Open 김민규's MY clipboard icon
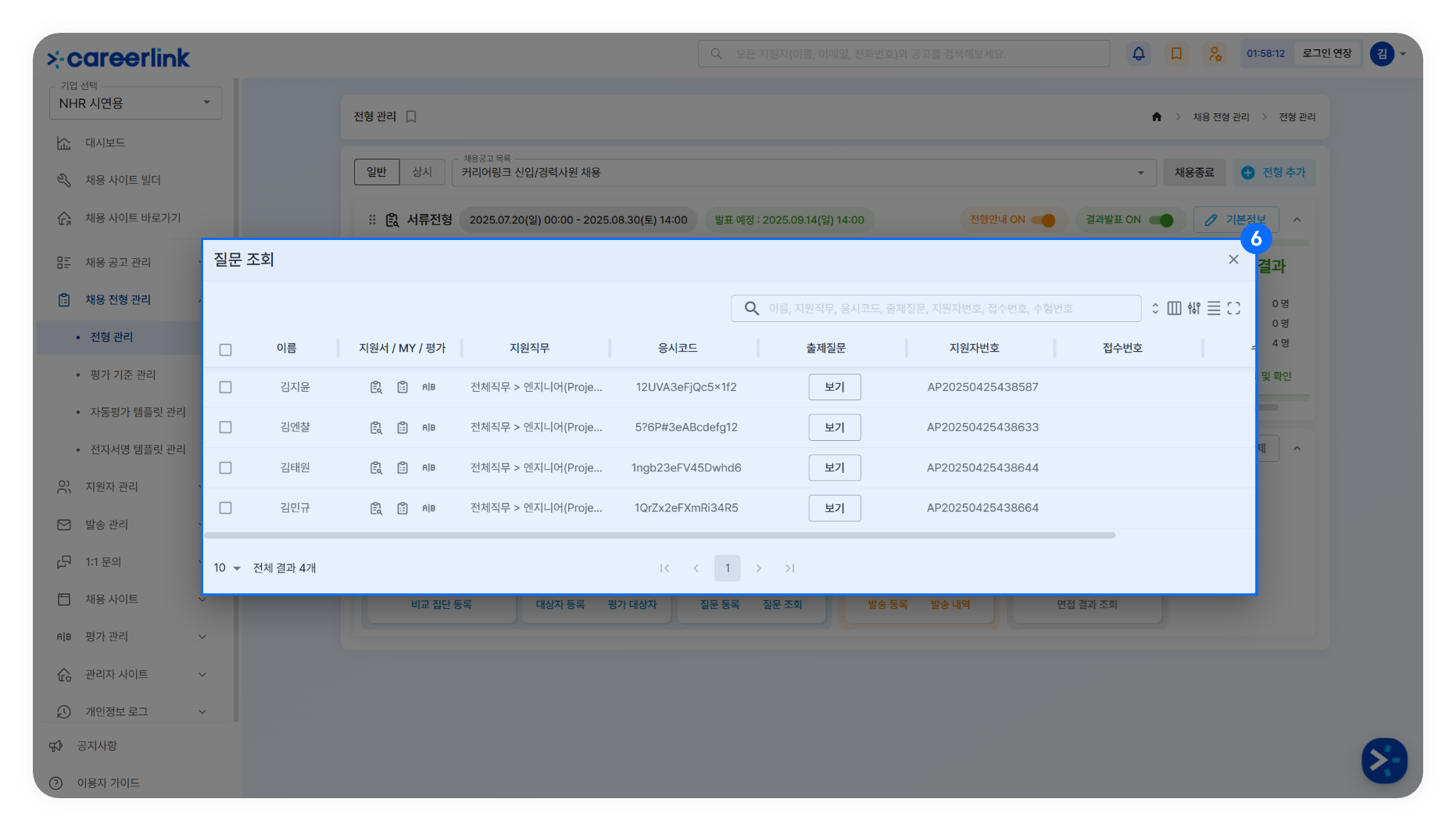Screen dimensions: 1456x831 click(x=402, y=508)
